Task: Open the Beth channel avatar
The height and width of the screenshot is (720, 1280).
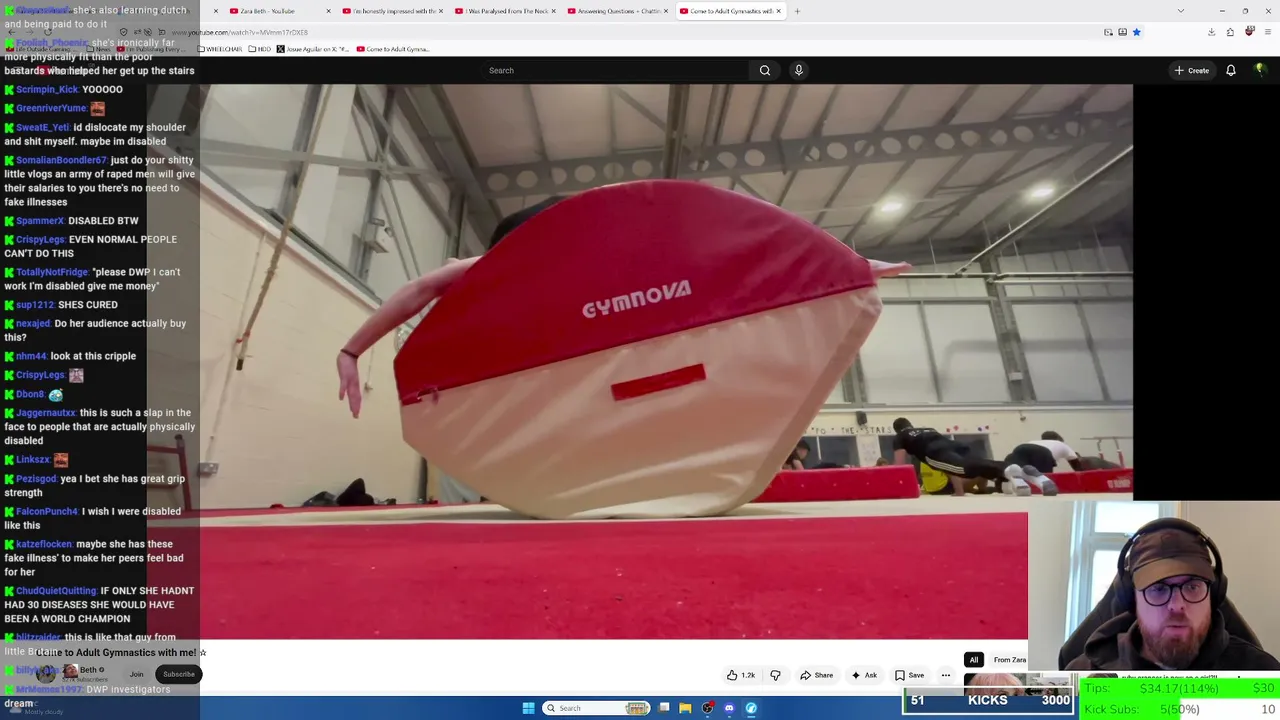Action: tap(47, 674)
